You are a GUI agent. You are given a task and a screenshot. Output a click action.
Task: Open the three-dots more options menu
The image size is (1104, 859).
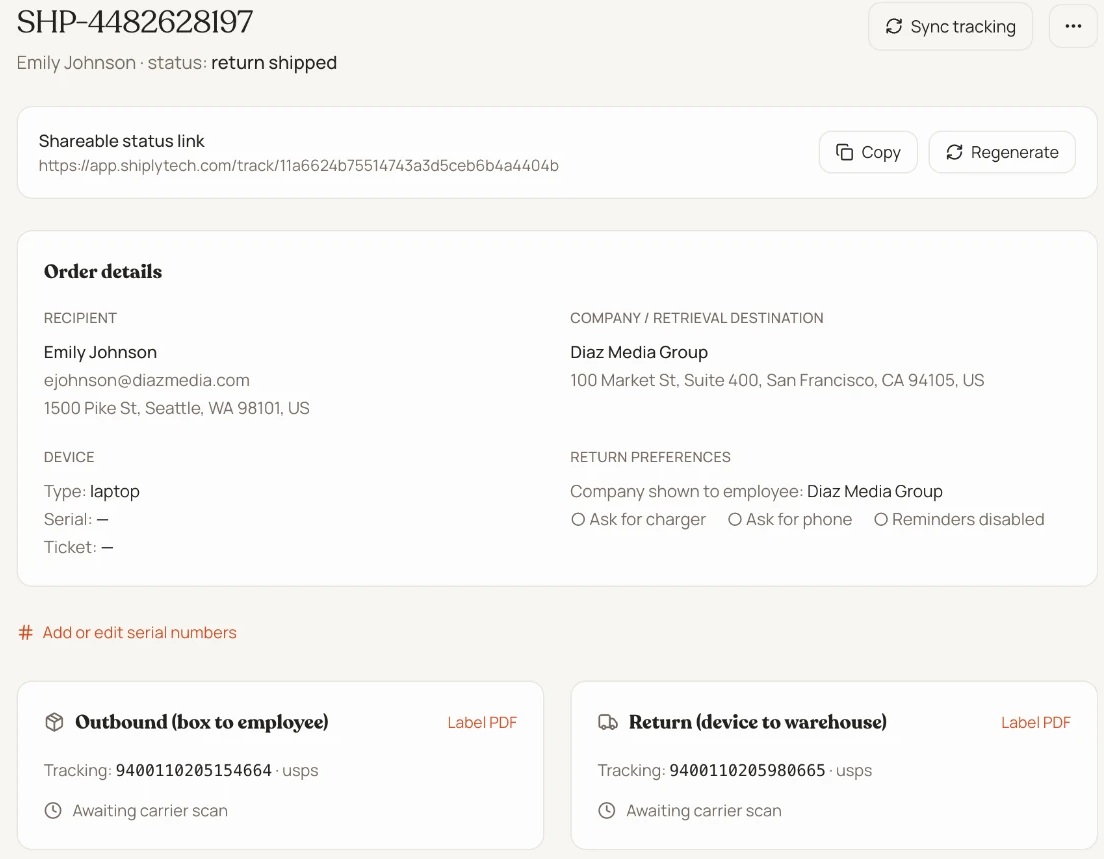tap(1073, 26)
